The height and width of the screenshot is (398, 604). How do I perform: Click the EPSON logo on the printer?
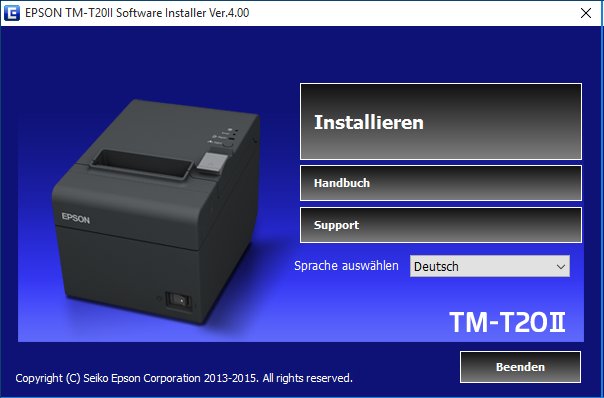76,218
